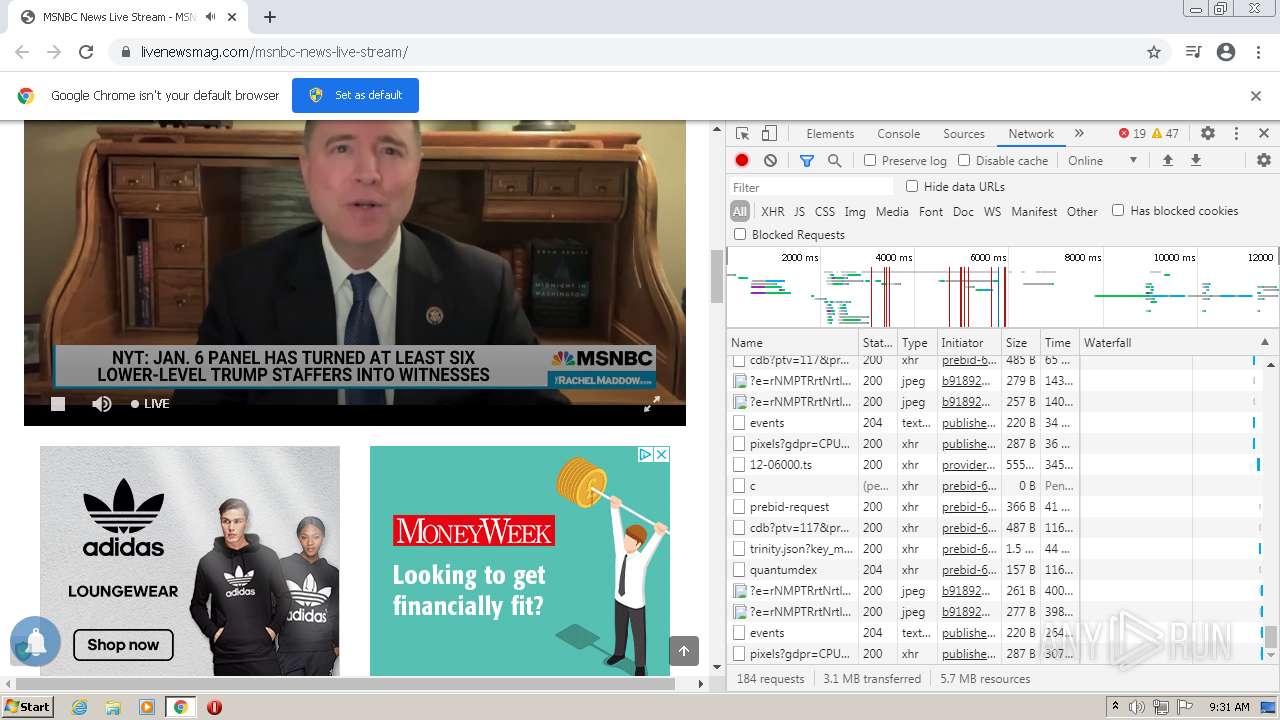This screenshot has width=1280, height=720.
Task: Open the Online throttling dropdown
Action: pos(1102,160)
